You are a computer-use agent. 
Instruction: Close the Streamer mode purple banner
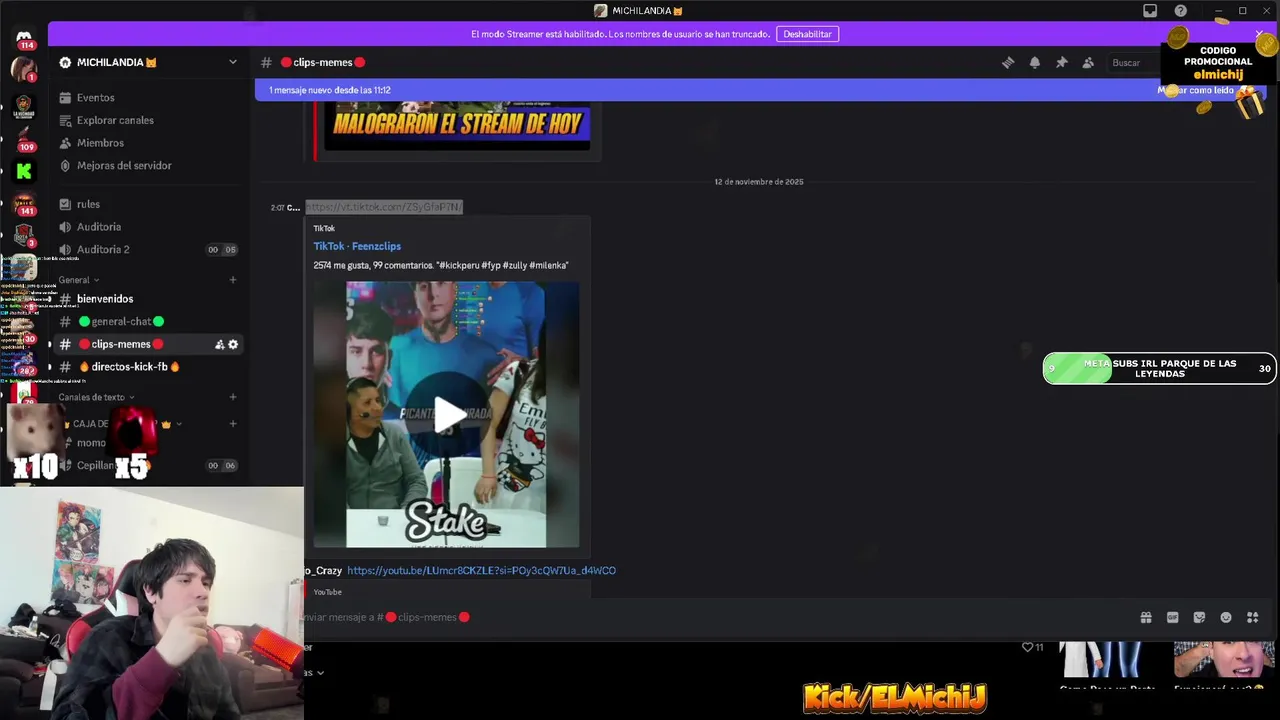[x=1259, y=34]
